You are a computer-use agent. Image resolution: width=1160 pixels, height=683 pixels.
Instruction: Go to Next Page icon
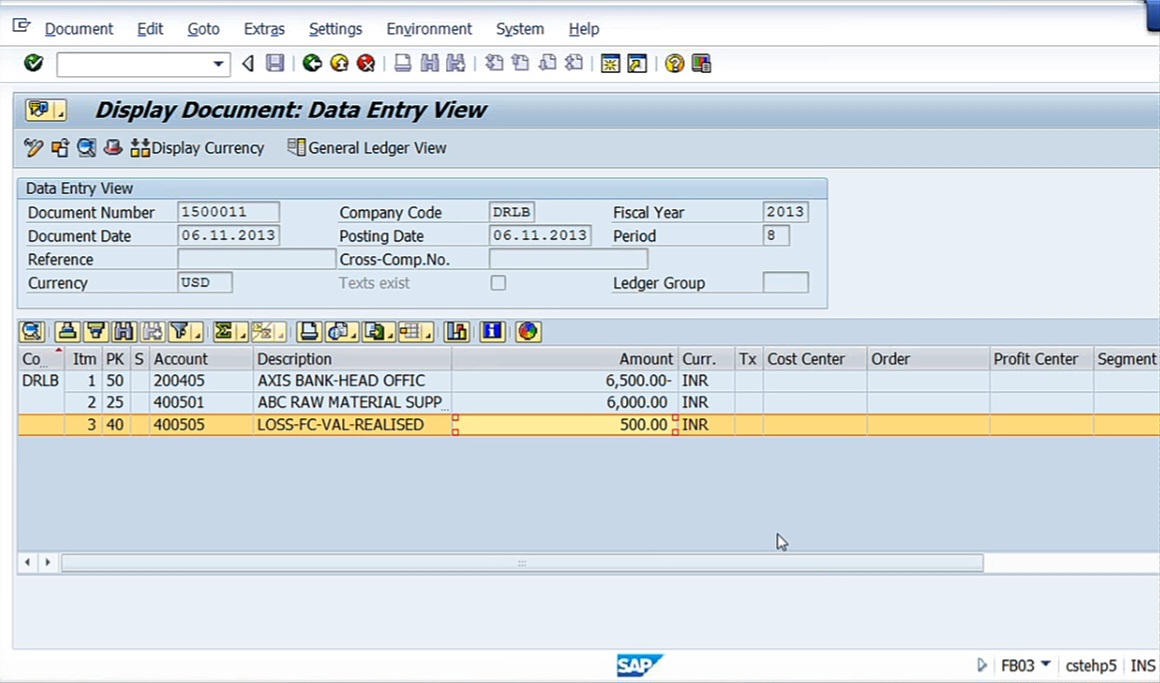[547, 64]
